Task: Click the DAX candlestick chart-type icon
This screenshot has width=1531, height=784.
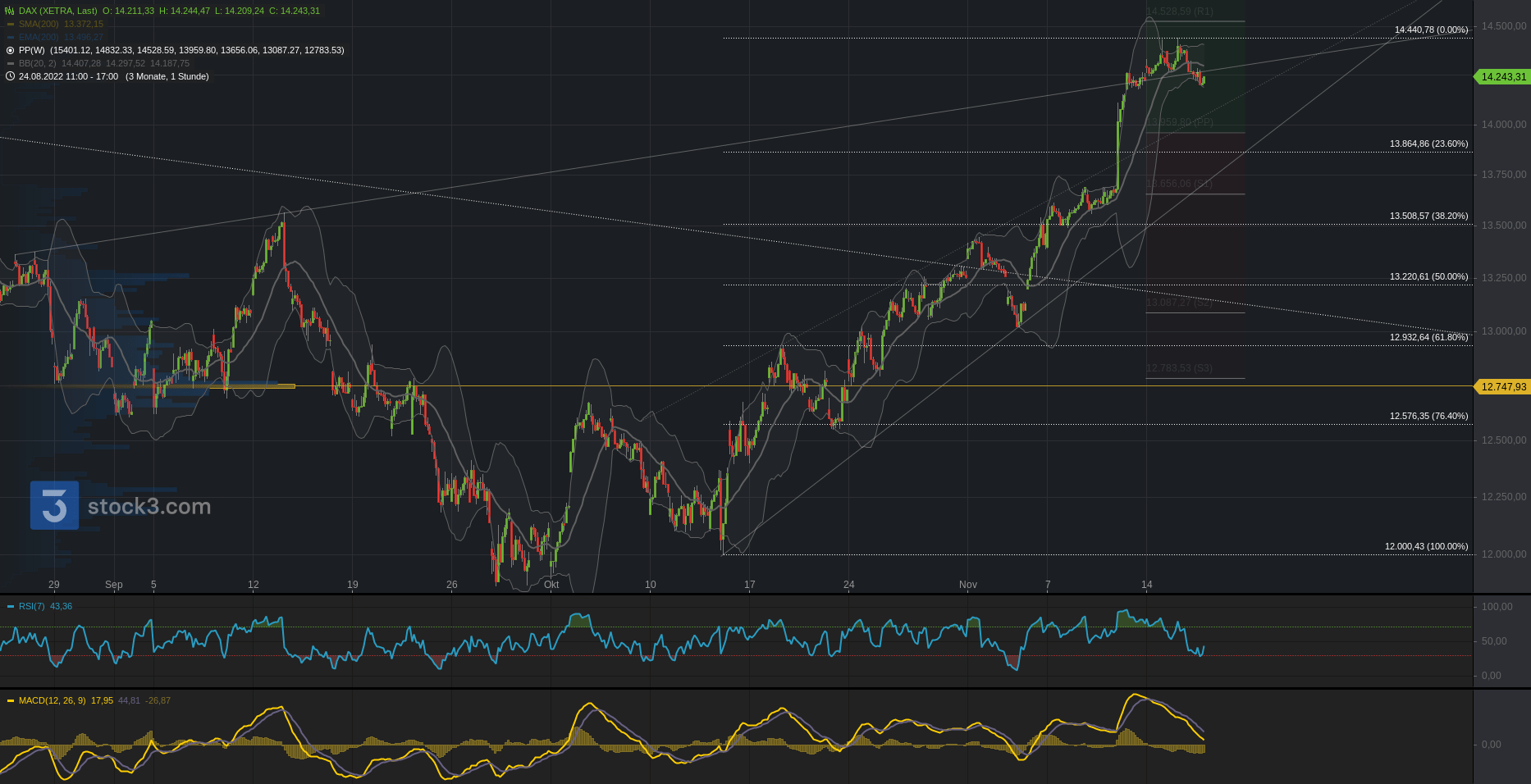Action: pos(10,11)
